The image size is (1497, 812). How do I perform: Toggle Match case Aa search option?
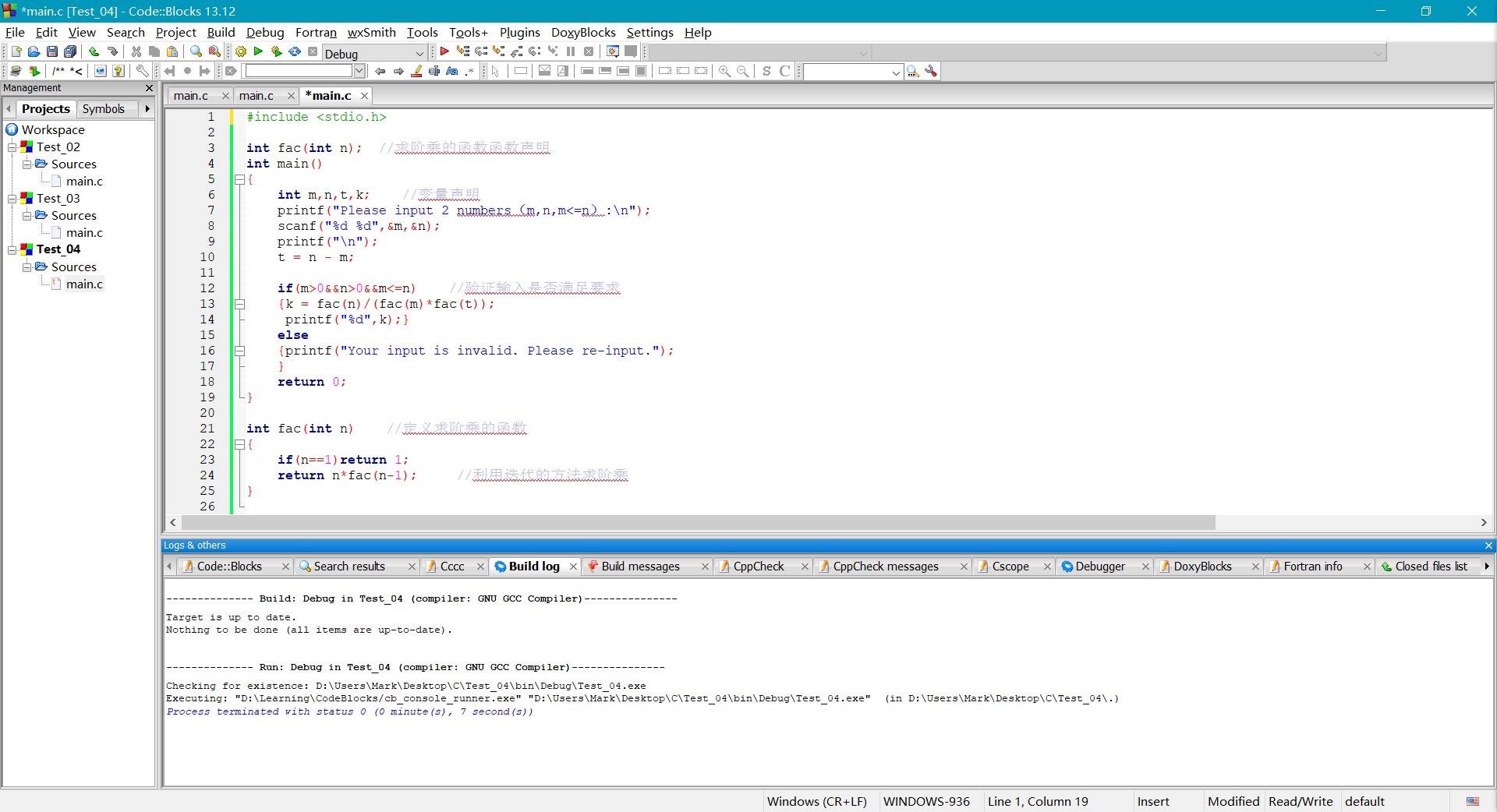[x=452, y=71]
